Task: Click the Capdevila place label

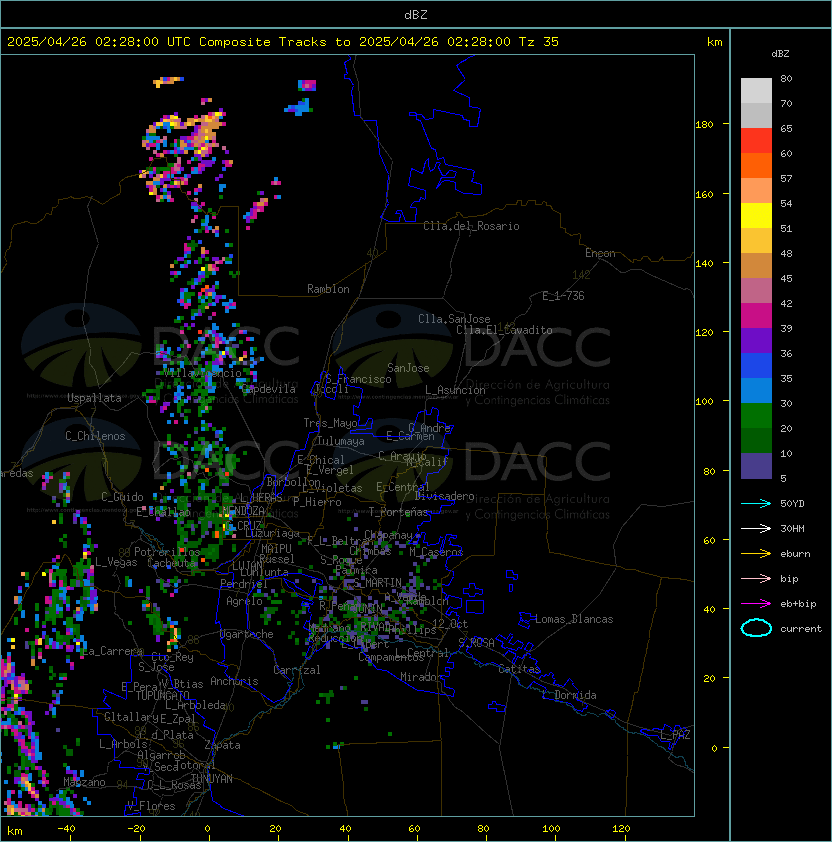Action: [x=268, y=389]
